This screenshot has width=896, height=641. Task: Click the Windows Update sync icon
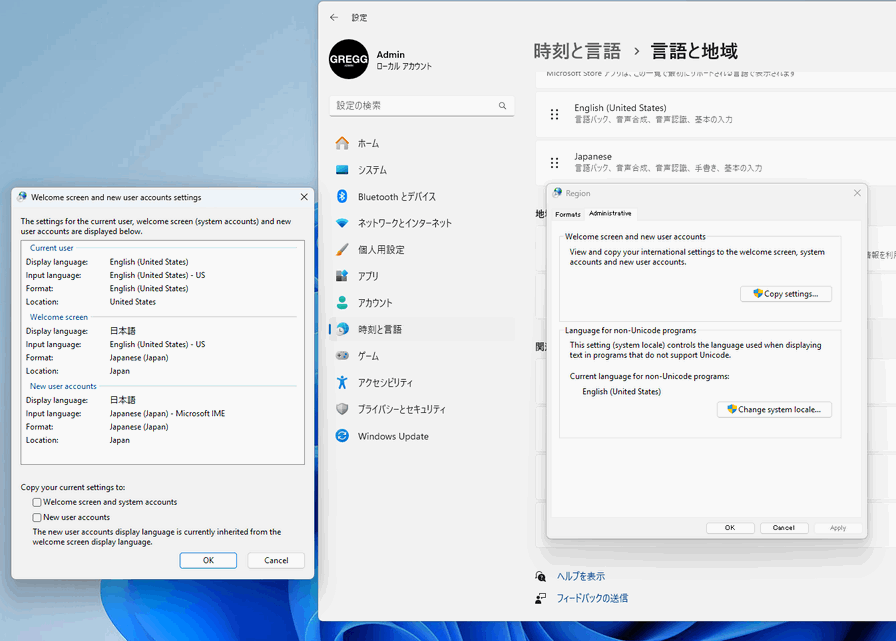click(342, 436)
